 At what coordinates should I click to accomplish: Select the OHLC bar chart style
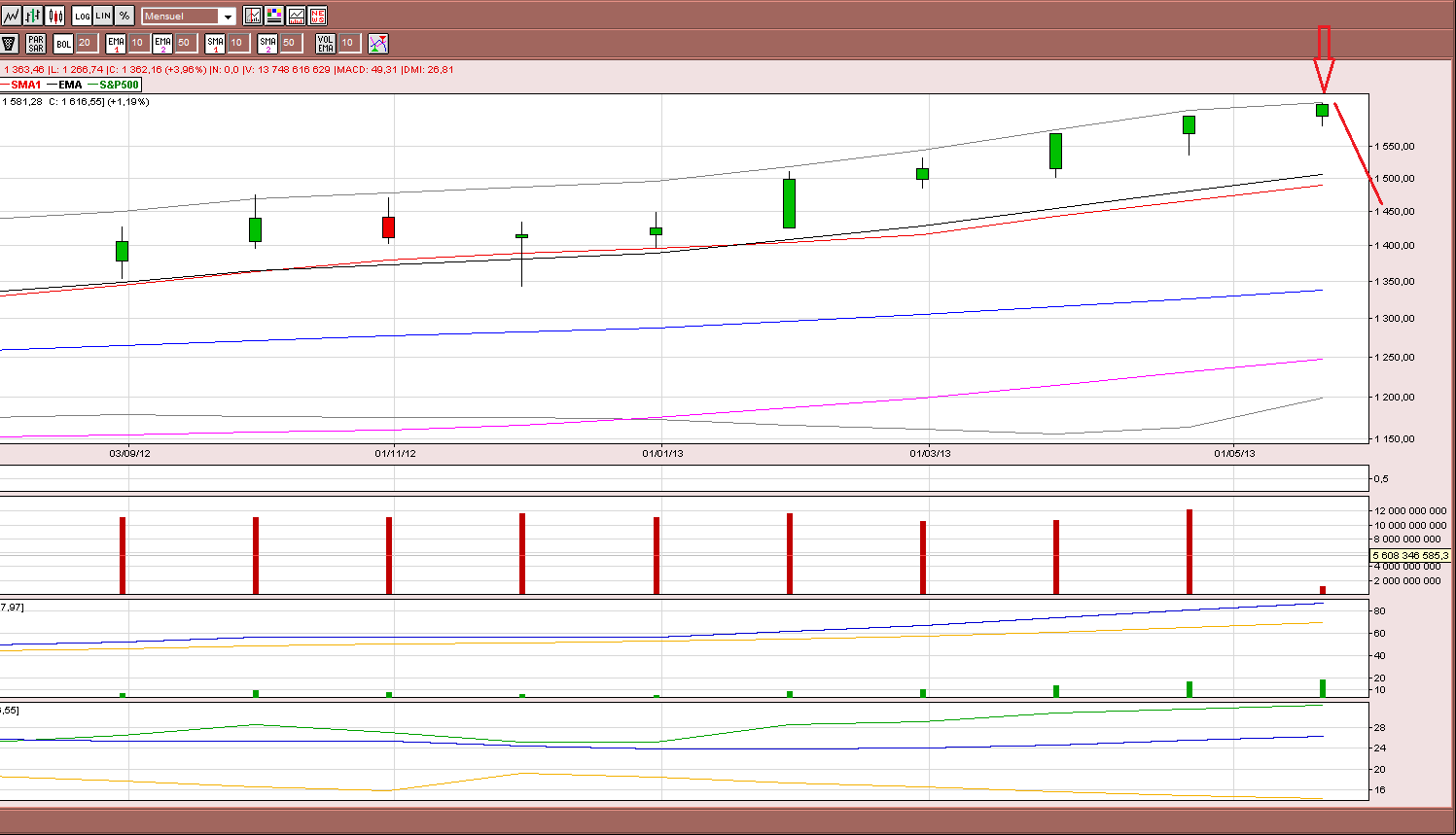click(34, 16)
